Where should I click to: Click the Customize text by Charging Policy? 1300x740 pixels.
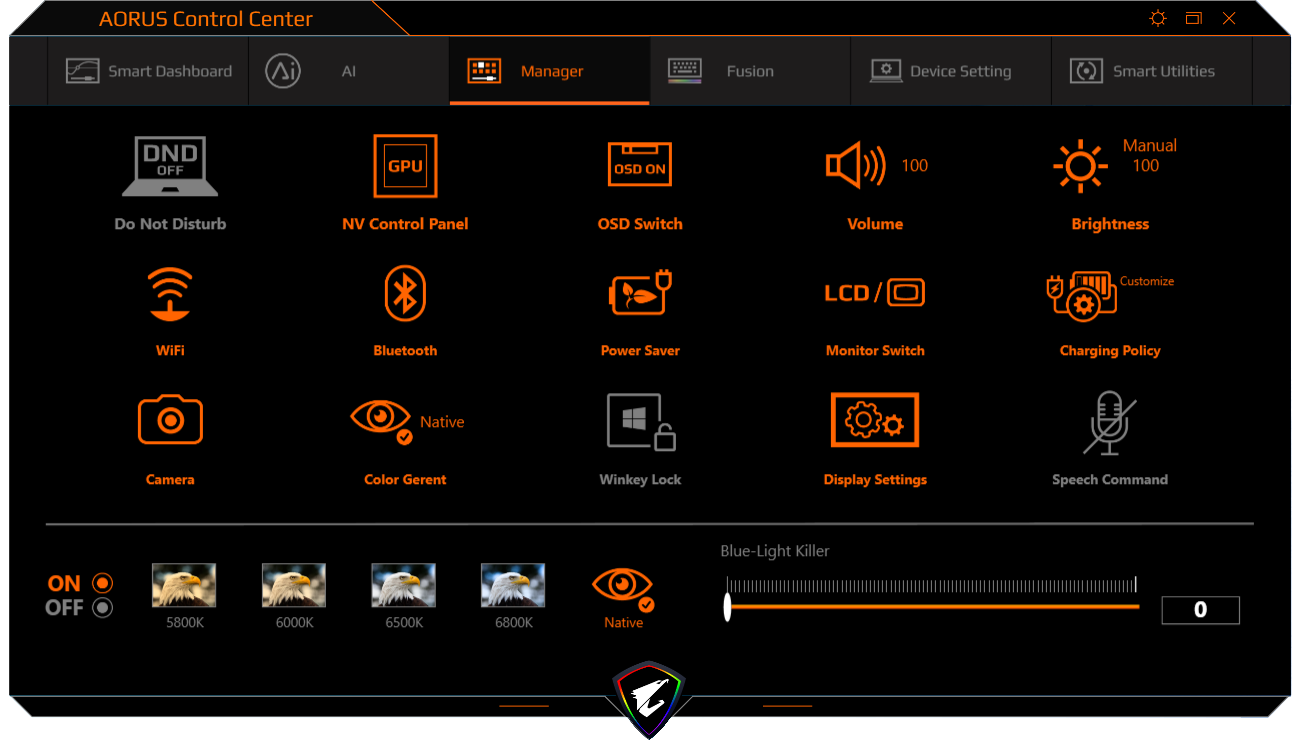tap(1147, 281)
